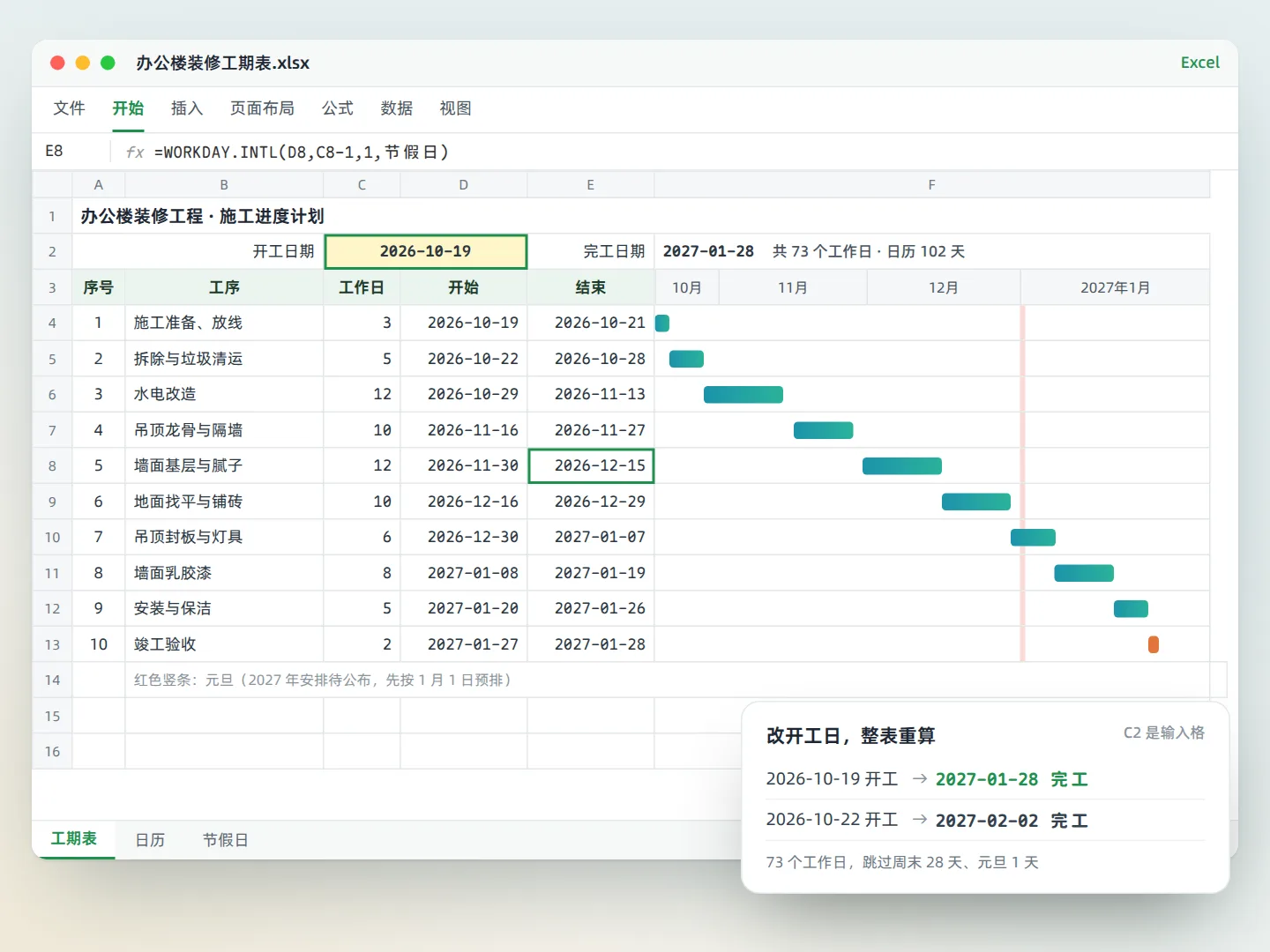Image resolution: width=1270 pixels, height=952 pixels.
Task: Click the 拆除与垃圾清运 Gantt bar
Action: pyautogui.click(x=687, y=359)
